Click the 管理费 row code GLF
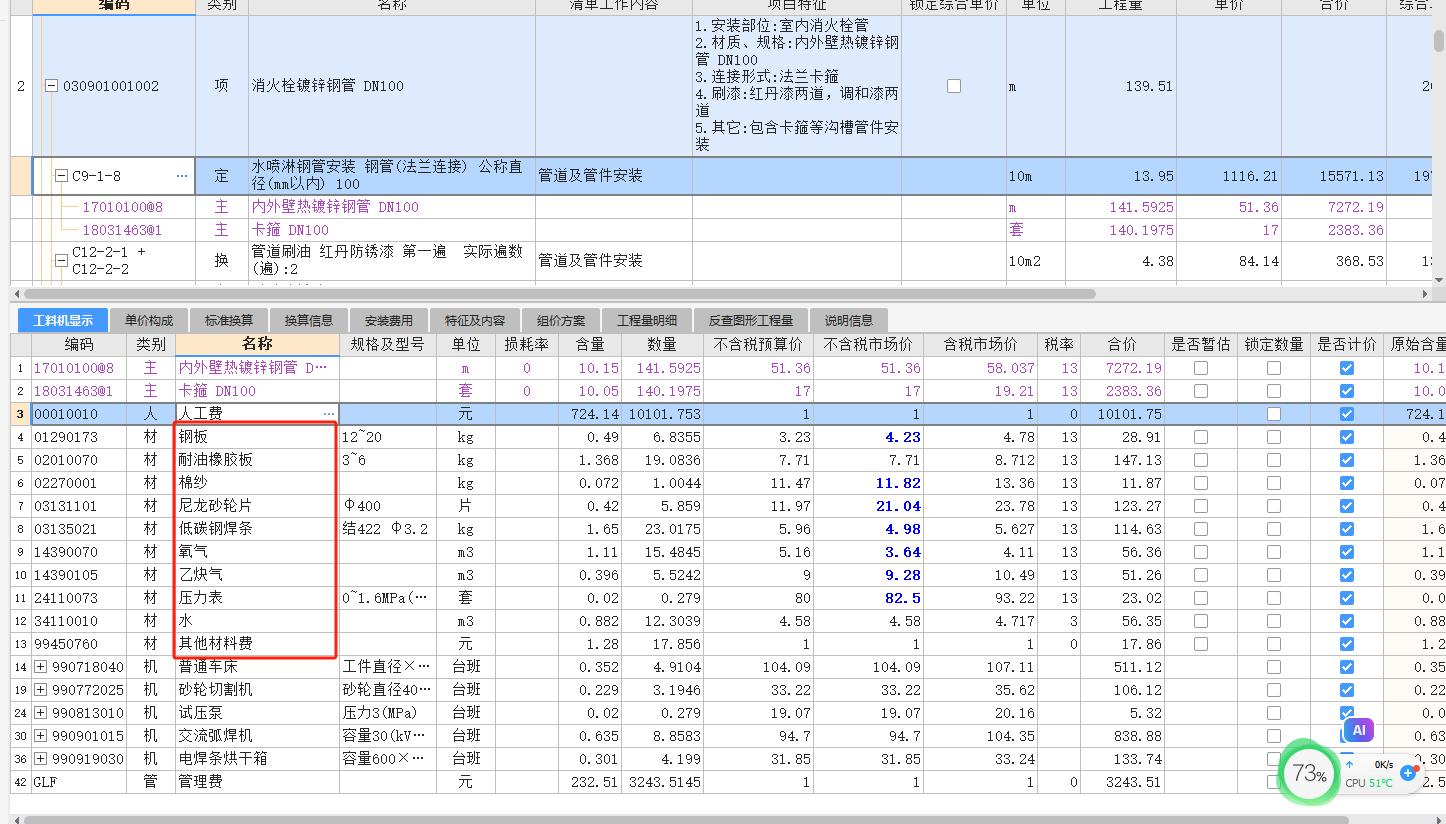Viewport: 1446px width, 824px height. (x=79, y=782)
